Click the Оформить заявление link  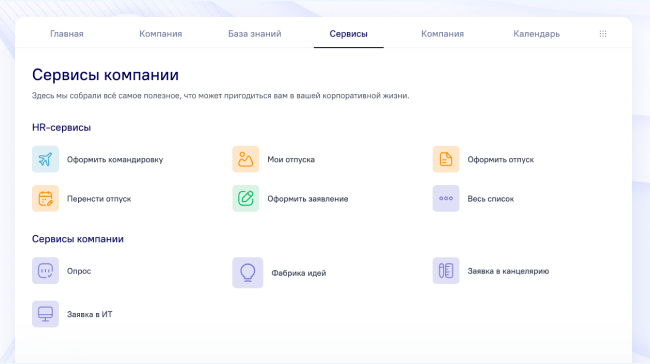coord(308,199)
